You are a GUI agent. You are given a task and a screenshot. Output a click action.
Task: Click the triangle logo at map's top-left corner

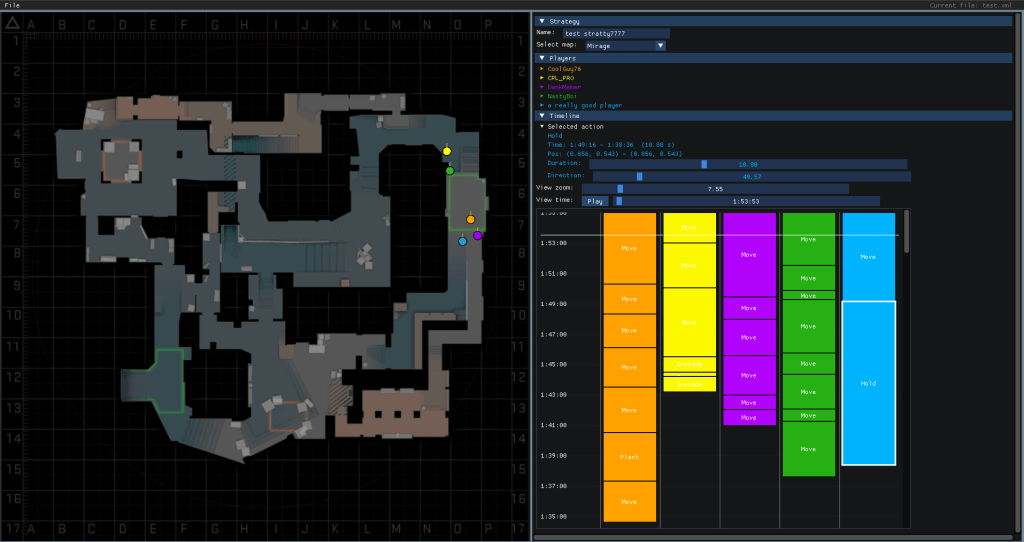point(13,22)
